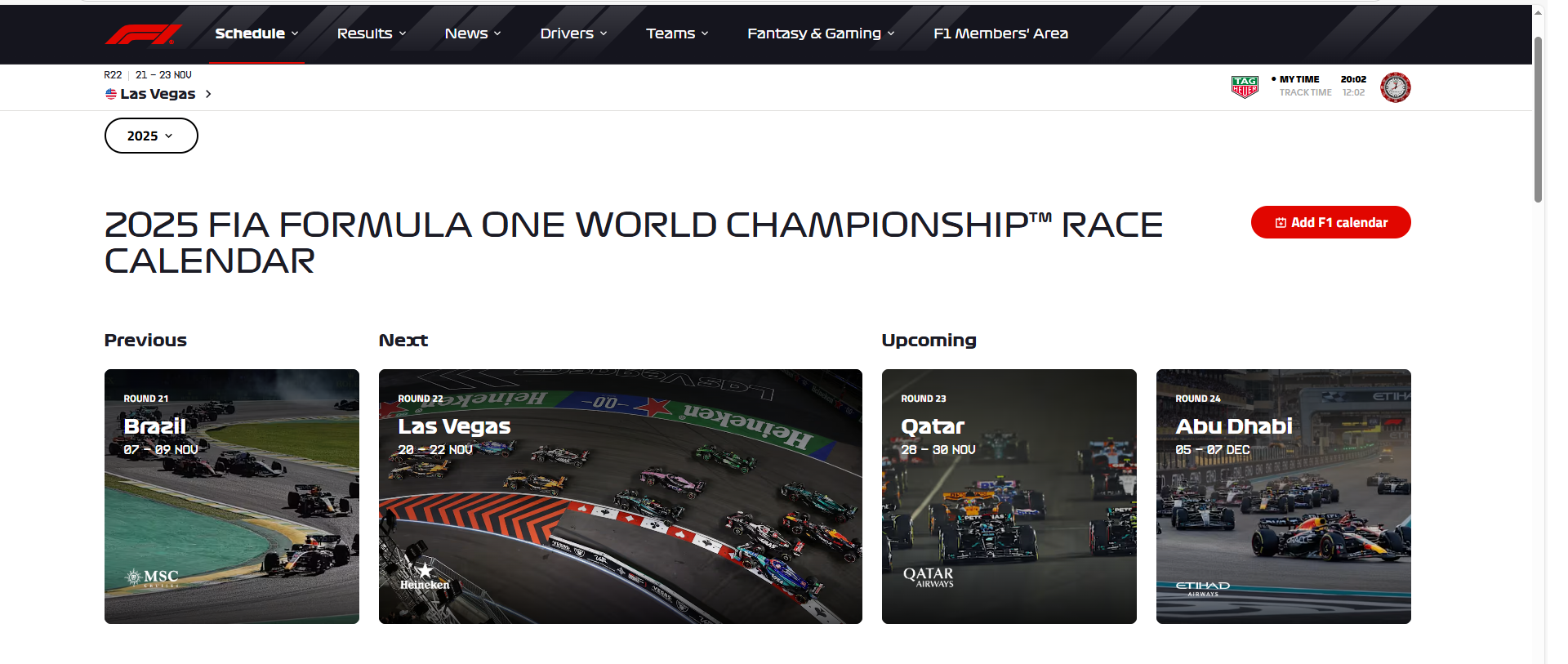Open the Drivers menu
The width and height of the screenshot is (1568, 664).
tap(573, 33)
